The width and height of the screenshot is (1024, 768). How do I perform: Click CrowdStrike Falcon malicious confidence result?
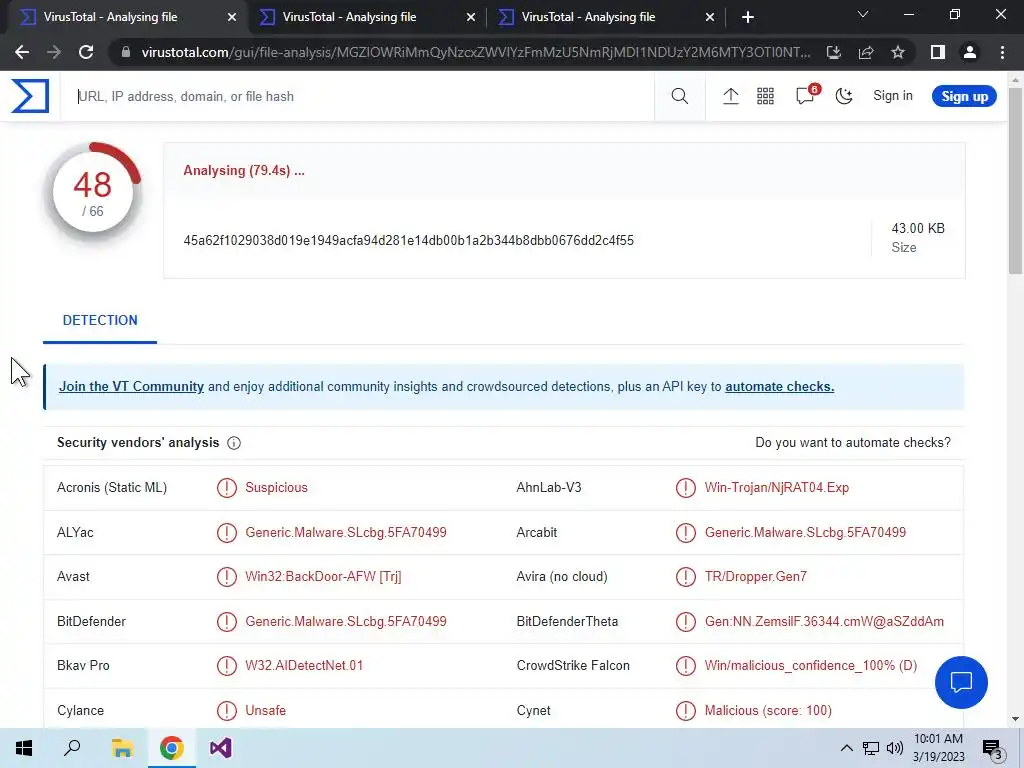pyautogui.click(x=810, y=665)
